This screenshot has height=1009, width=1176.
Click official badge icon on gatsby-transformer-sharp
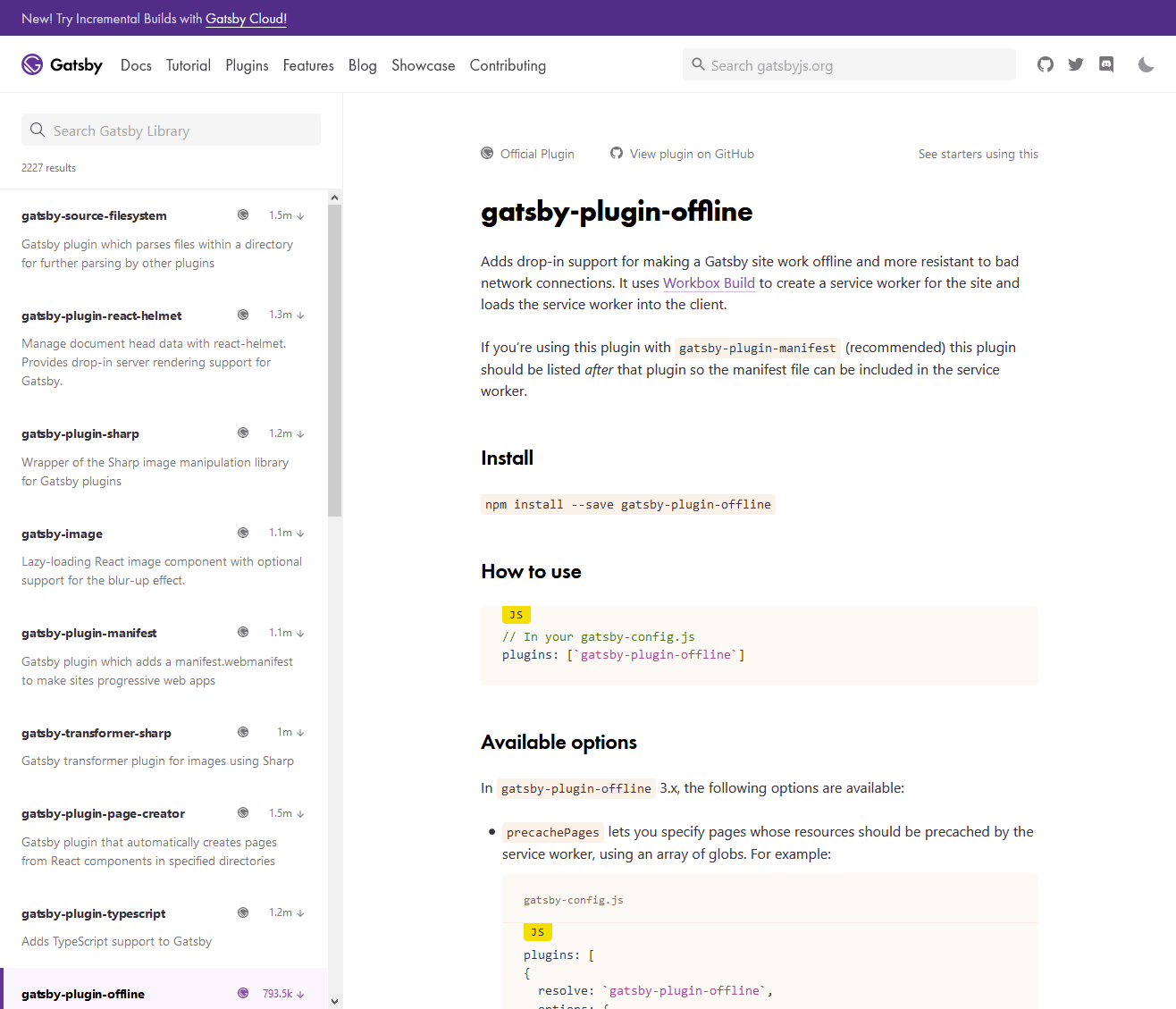pyautogui.click(x=243, y=732)
